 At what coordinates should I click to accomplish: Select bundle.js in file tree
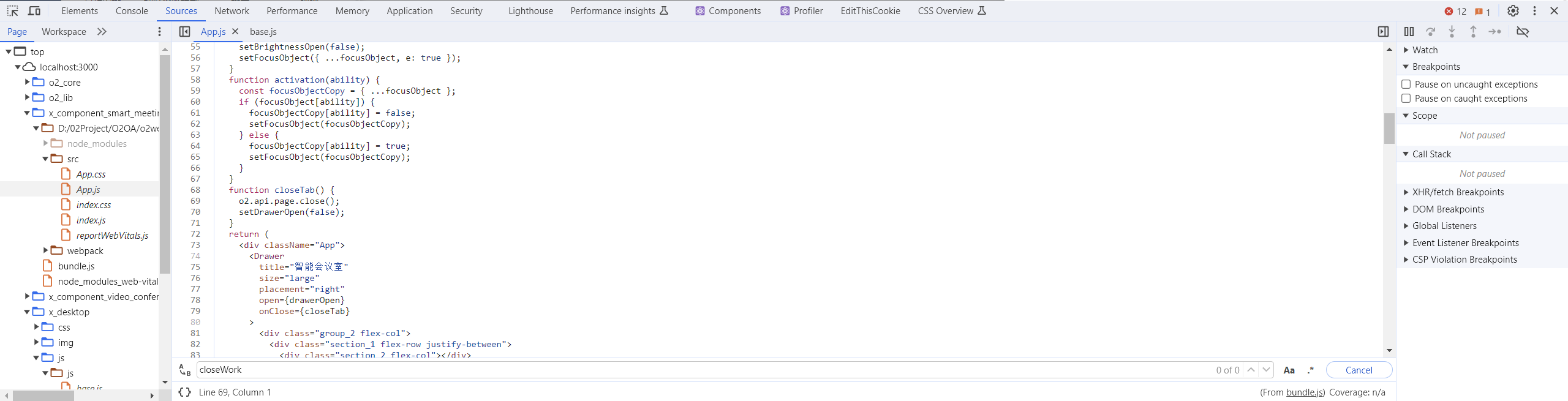76,266
